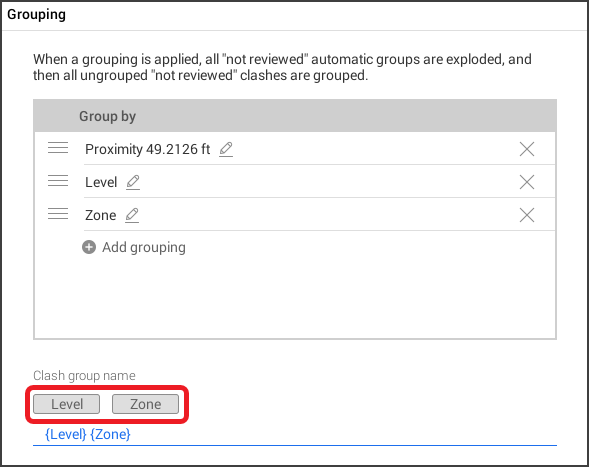The height and width of the screenshot is (467, 589).
Task: Insert the Level token into clash group name
Action: 66,404
